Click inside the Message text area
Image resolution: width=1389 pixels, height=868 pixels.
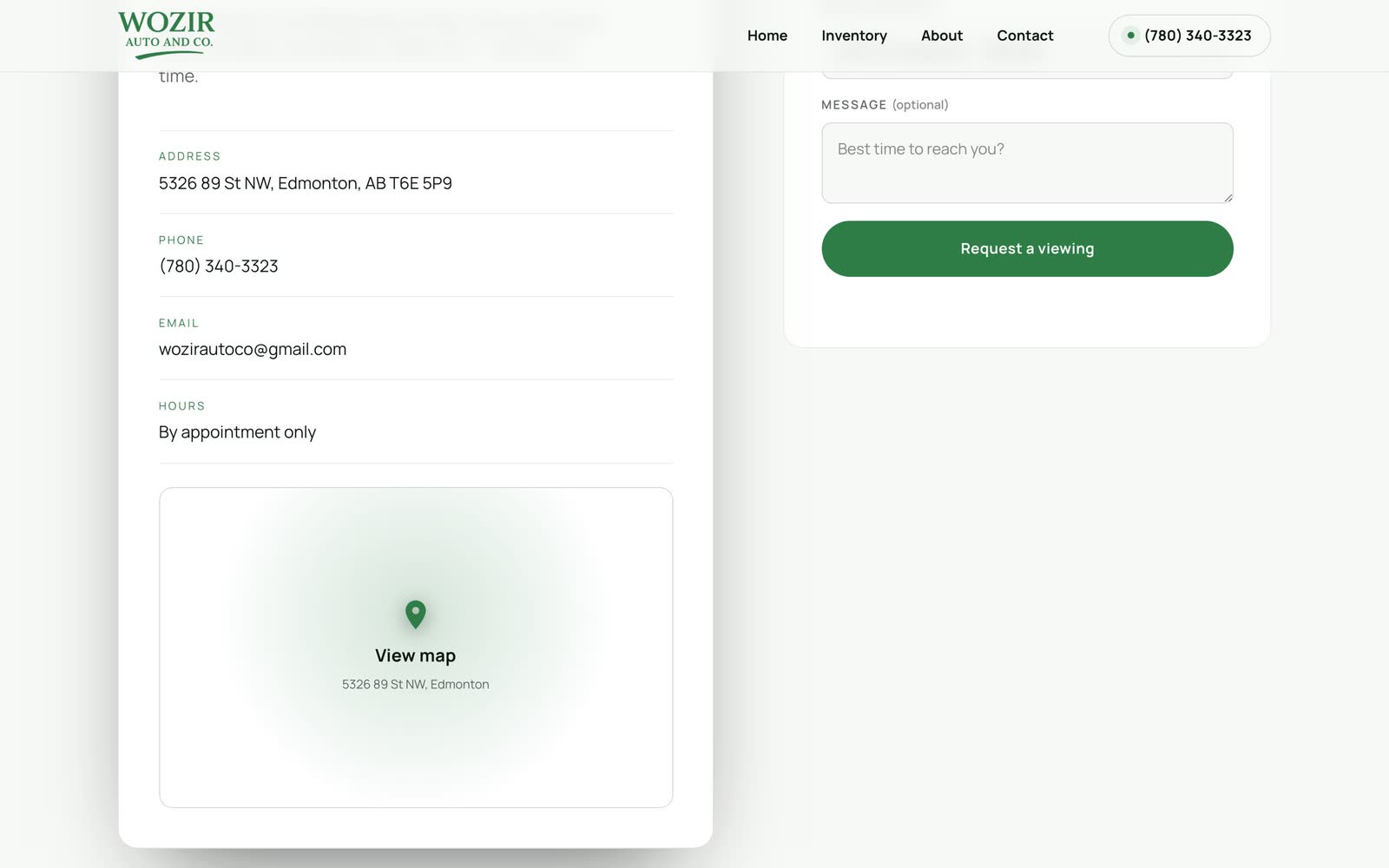pos(1027,163)
